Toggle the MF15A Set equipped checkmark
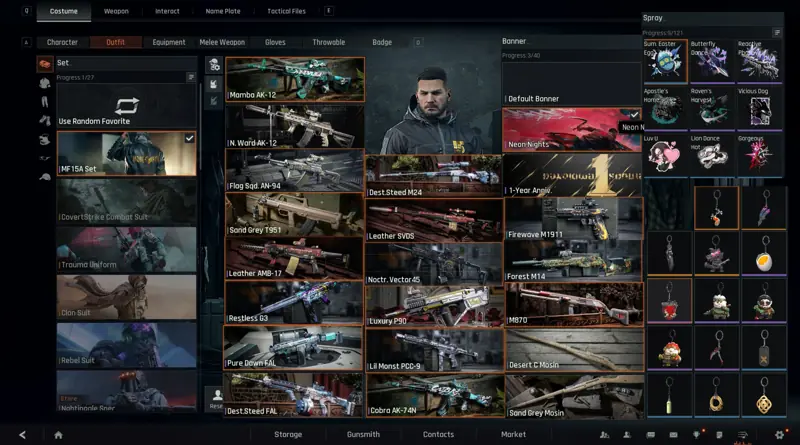 [x=189, y=138]
